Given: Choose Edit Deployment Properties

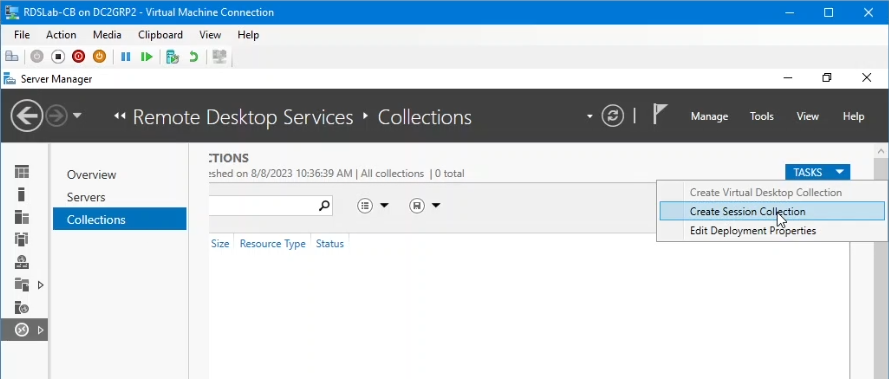Looking at the screenshot, I should [772, 231].
